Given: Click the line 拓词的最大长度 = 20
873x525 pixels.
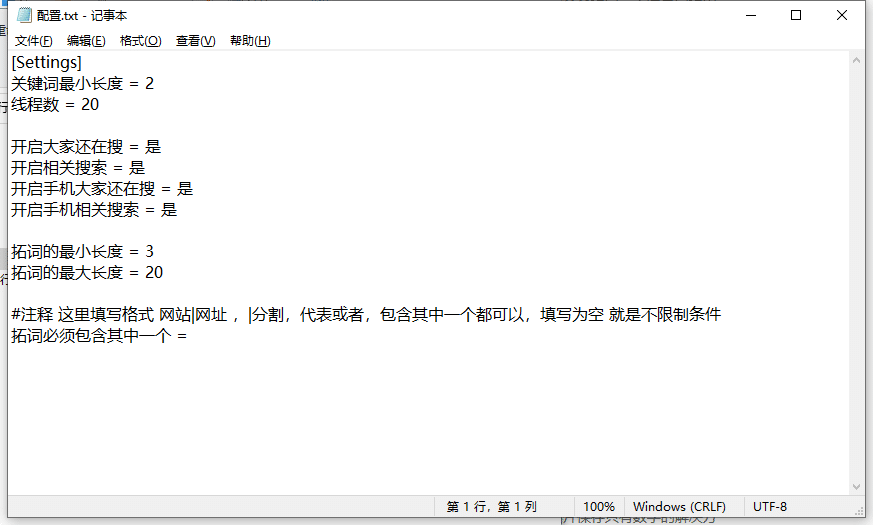Looking at the screenshot, I should (x=87, y=273).
